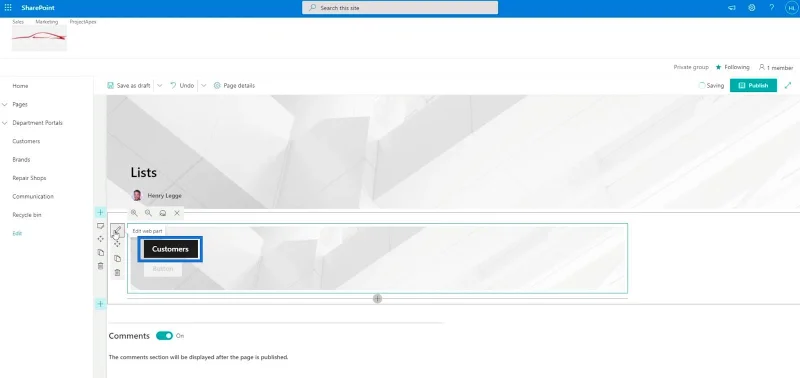Close the floating zoom toolbar

point(177,213)
